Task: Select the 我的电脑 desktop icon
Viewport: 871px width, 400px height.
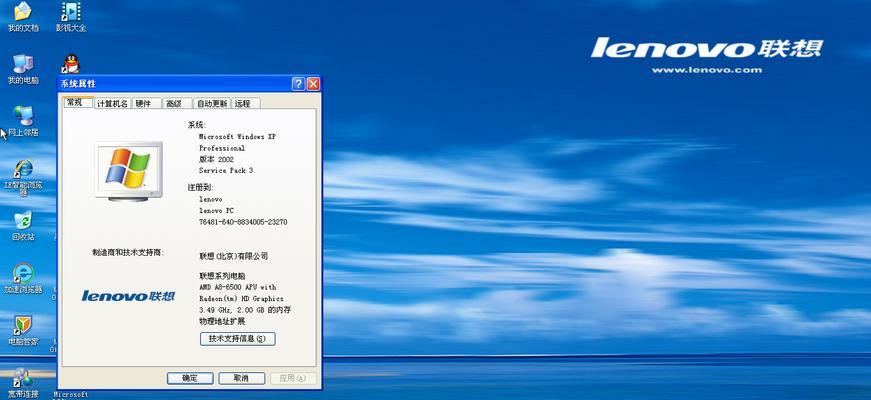Action: click(x=23, y=69)
